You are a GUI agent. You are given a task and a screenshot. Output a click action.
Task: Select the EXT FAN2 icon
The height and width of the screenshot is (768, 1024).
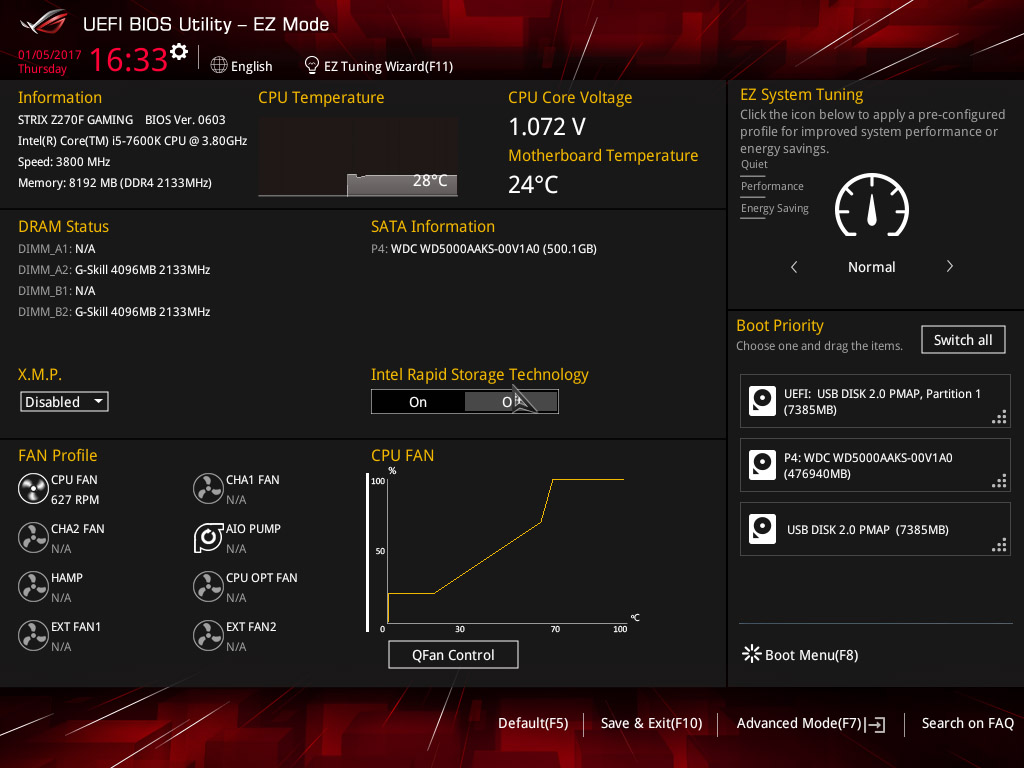click(208, 636)
